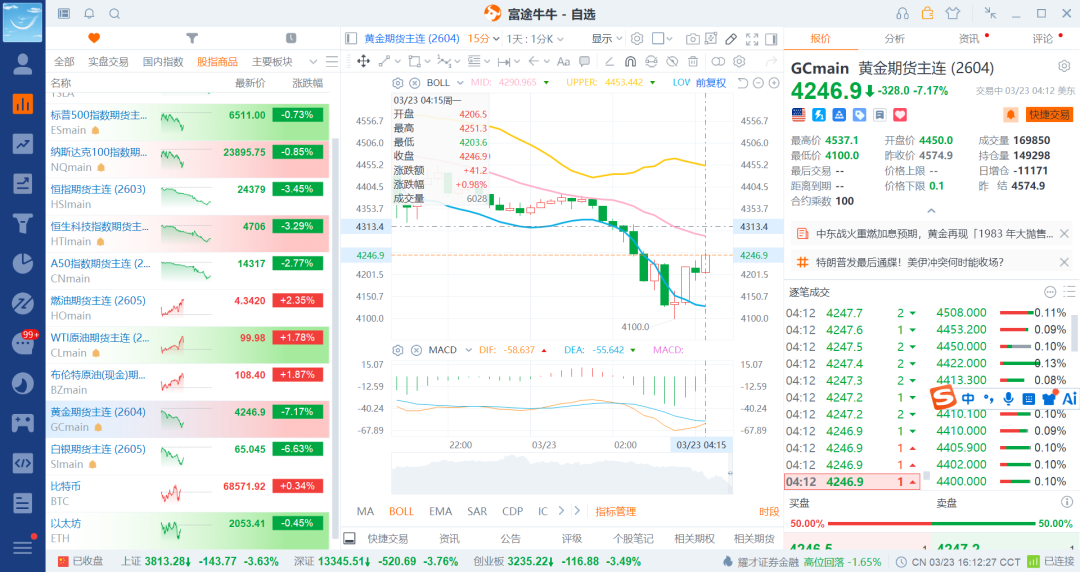The width and height of the screenshot is (1080, 572).
Task: Toggle the mini floating window mode icon
Action: point(990,14)
